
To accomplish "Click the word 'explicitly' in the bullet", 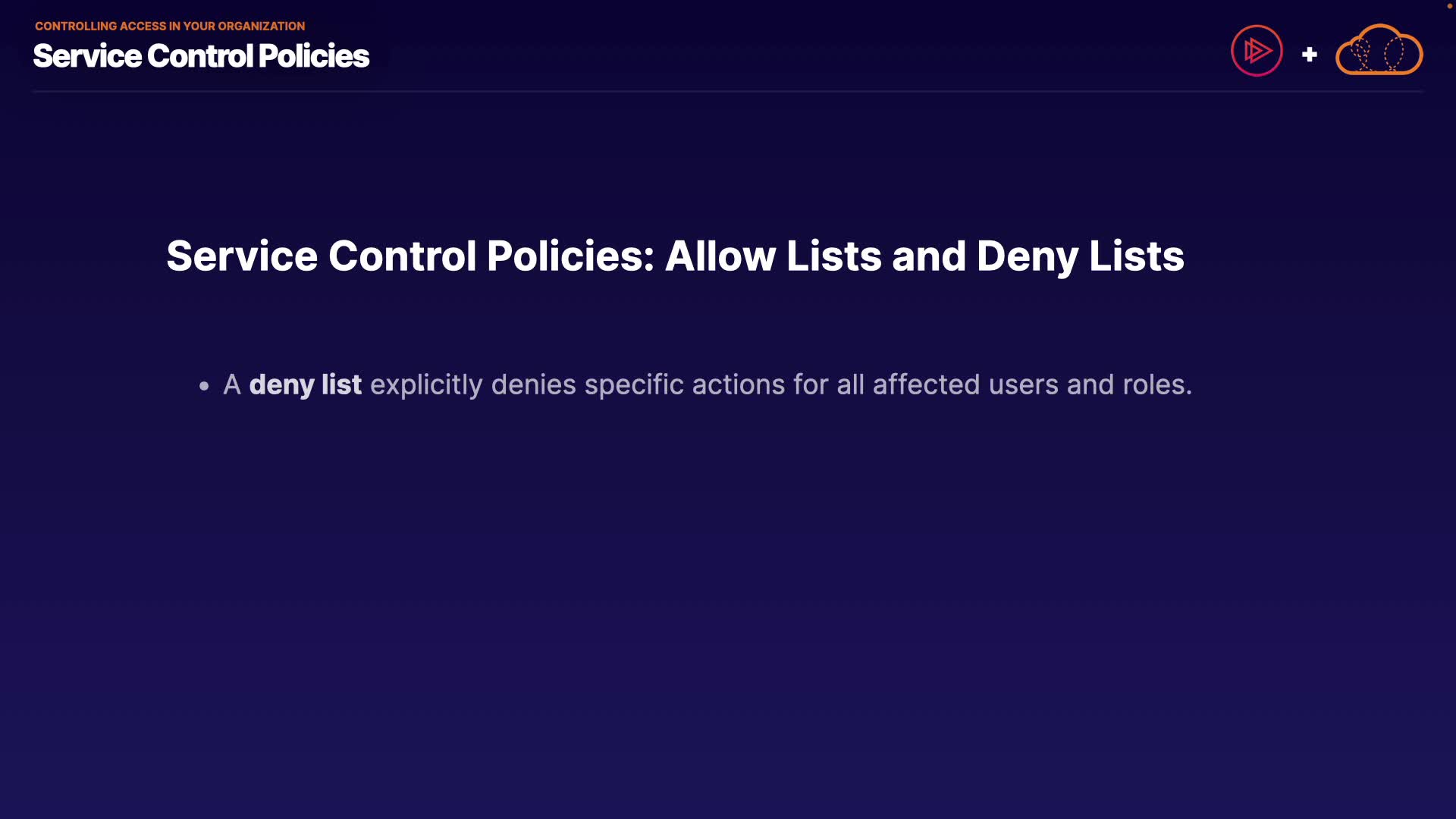I will tap(425, 385).
